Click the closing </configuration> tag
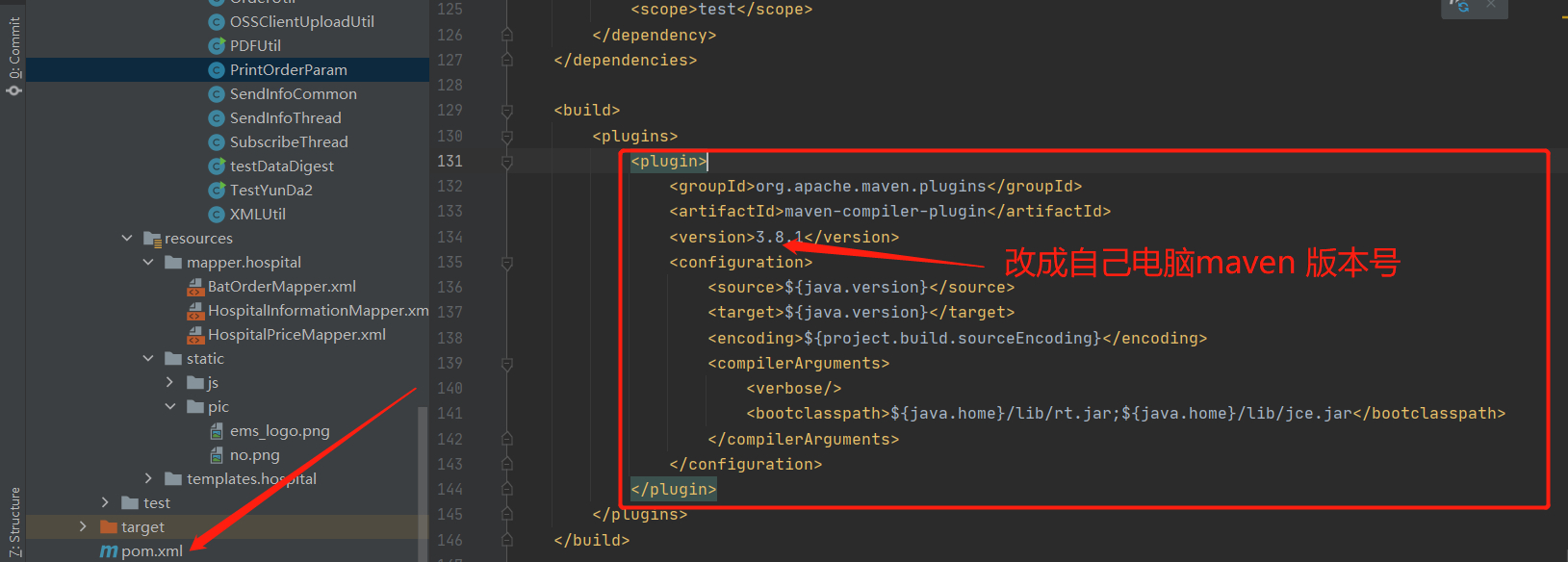 [x=746, y=464]
